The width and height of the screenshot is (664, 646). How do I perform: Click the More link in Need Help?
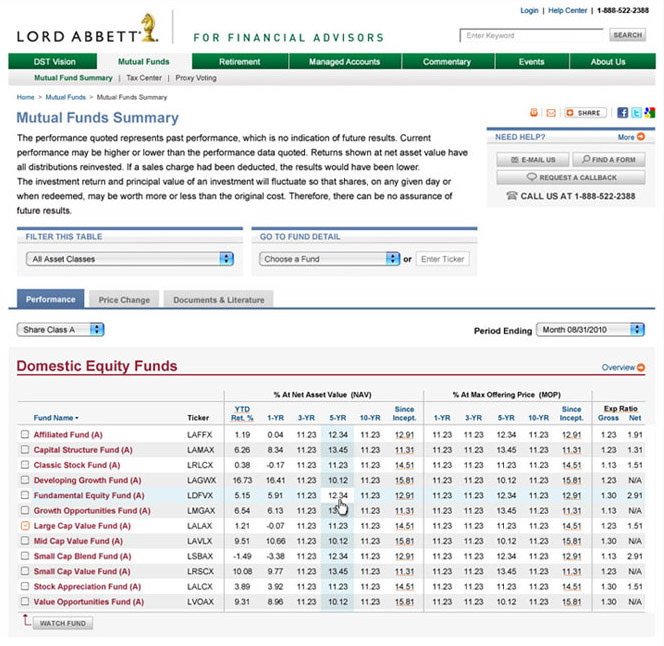click(x=626, y=137)
